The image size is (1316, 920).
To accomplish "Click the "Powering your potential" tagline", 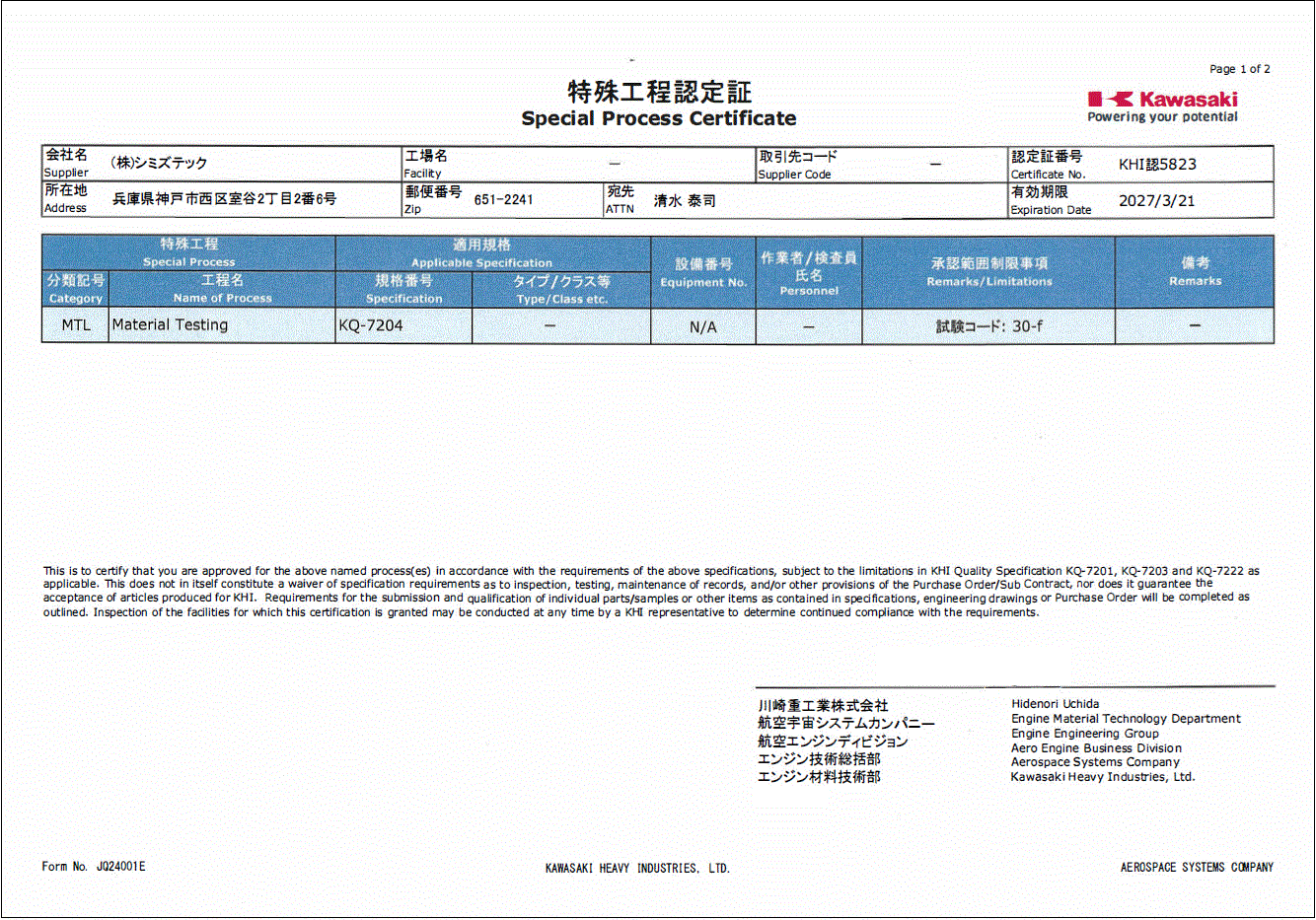I will (1162, 116).
